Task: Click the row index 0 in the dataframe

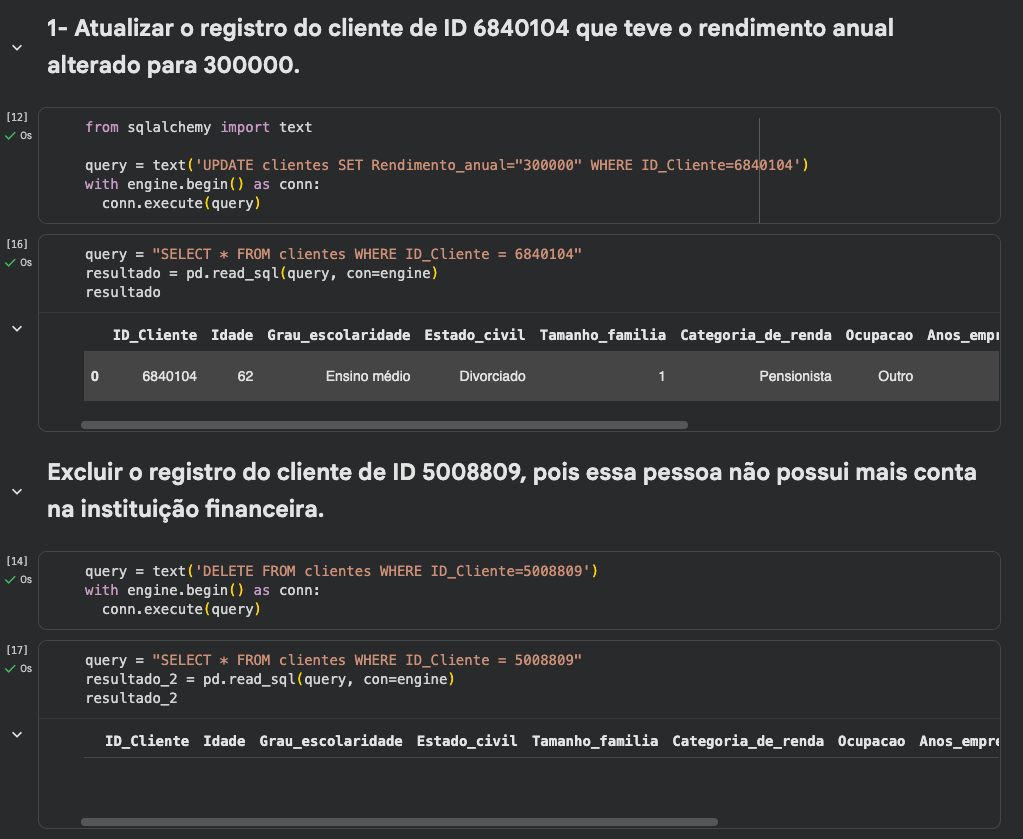Action: 94,376
